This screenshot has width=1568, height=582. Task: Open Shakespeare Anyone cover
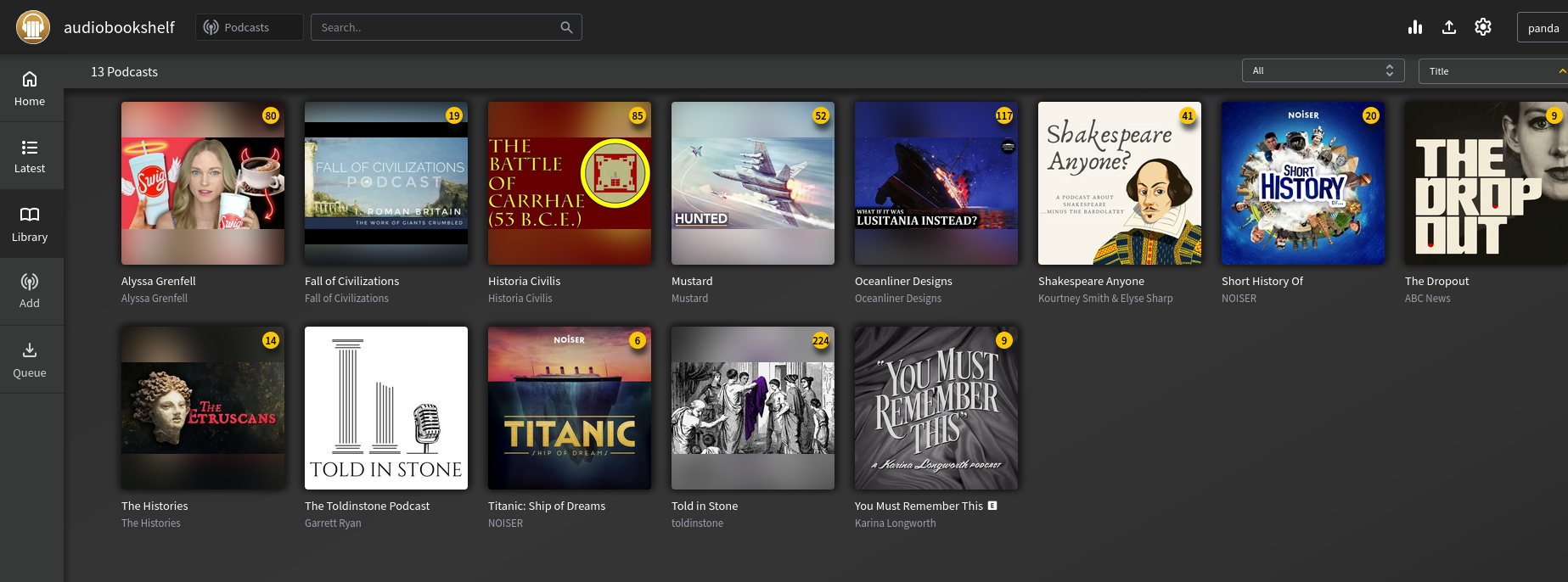(1120, 183)
